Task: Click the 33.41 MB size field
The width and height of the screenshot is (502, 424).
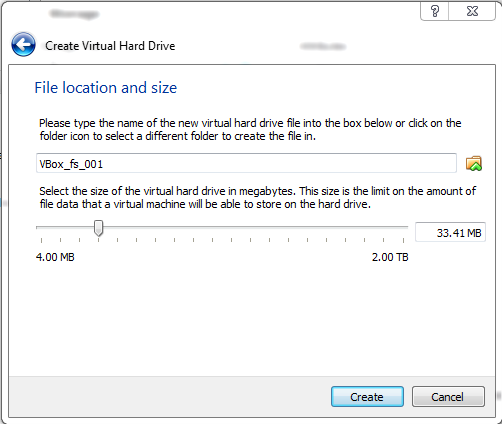Action: (x=450, y=232)
